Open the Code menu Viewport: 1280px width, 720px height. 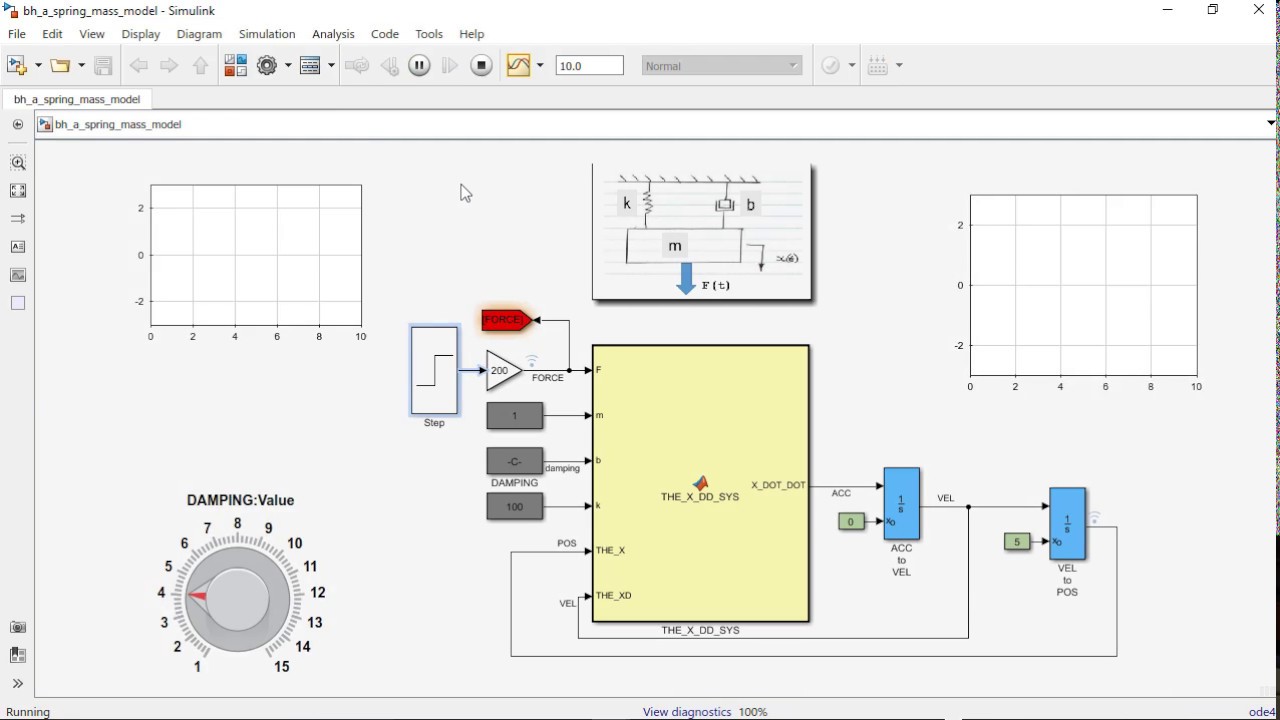(x=385, y=34)
